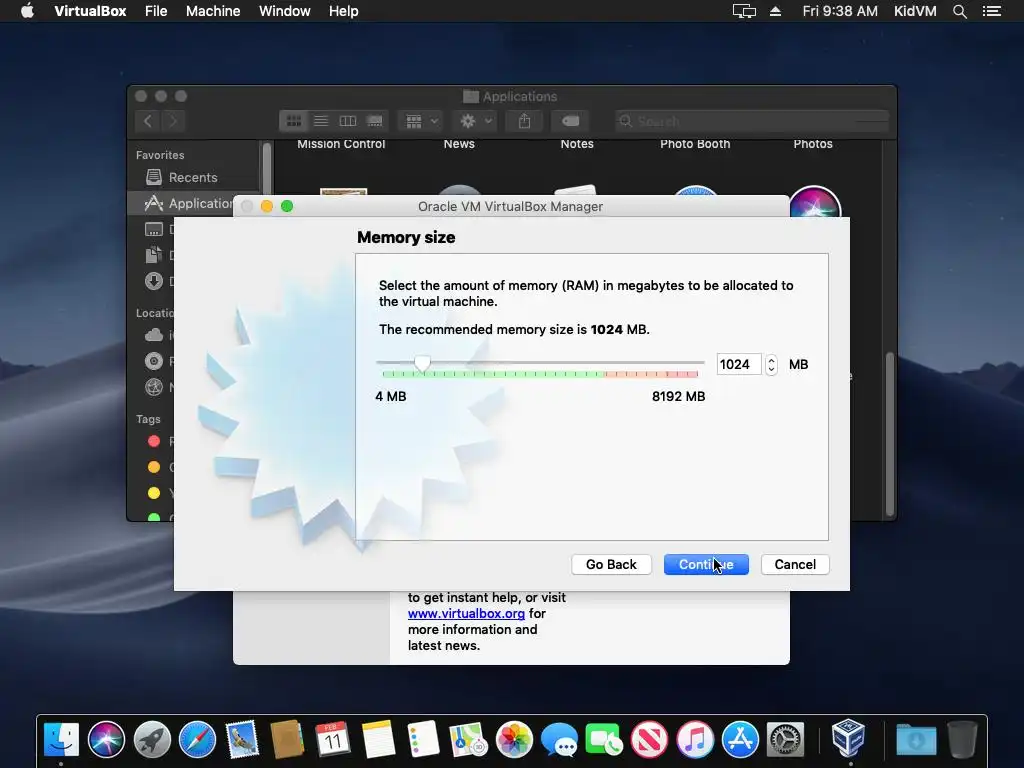Open the Apple menu
1024x768 pixels.
point(27,11)
